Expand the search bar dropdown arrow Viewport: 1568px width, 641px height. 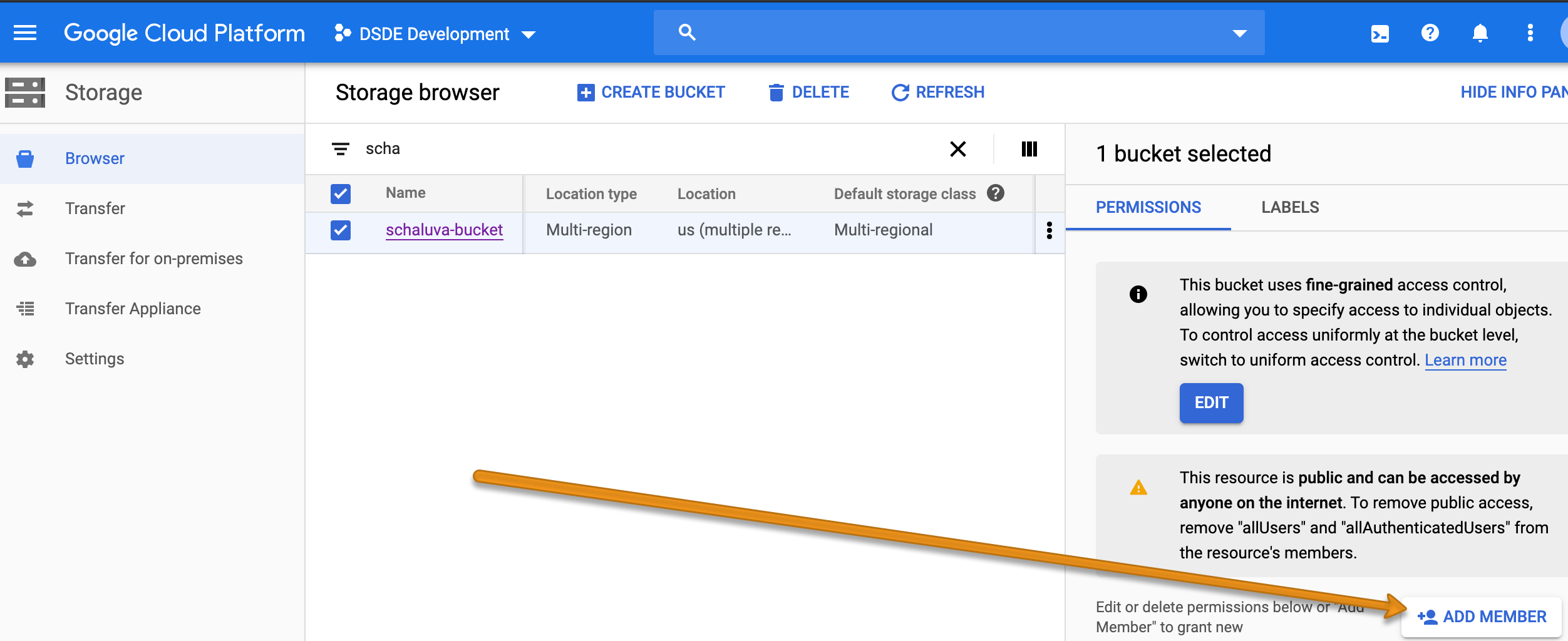click(1239, 33)
